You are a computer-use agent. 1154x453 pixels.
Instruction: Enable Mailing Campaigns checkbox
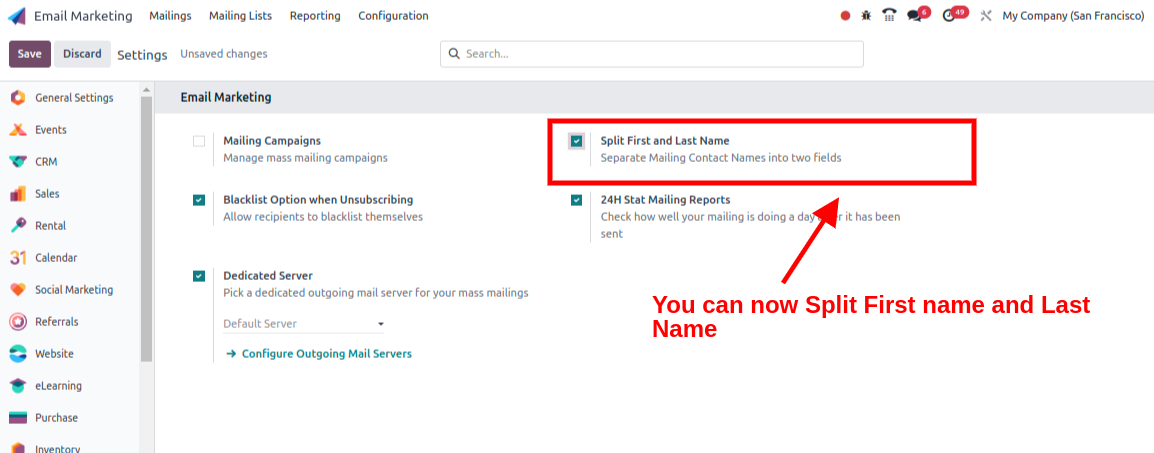(199, 141)
